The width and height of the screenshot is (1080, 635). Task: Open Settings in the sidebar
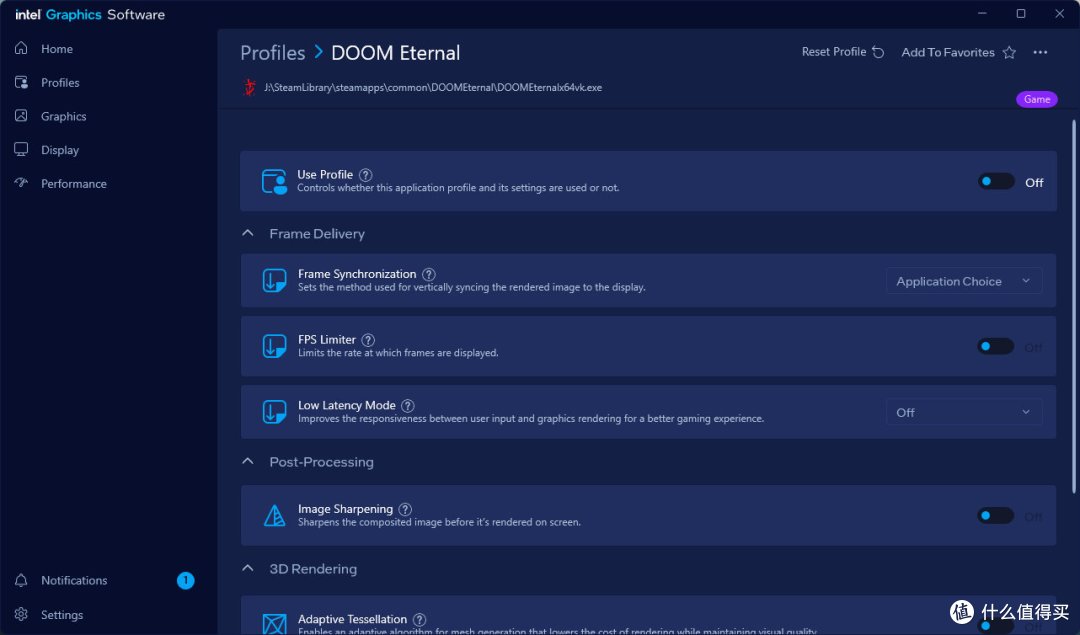coord(62,615)
